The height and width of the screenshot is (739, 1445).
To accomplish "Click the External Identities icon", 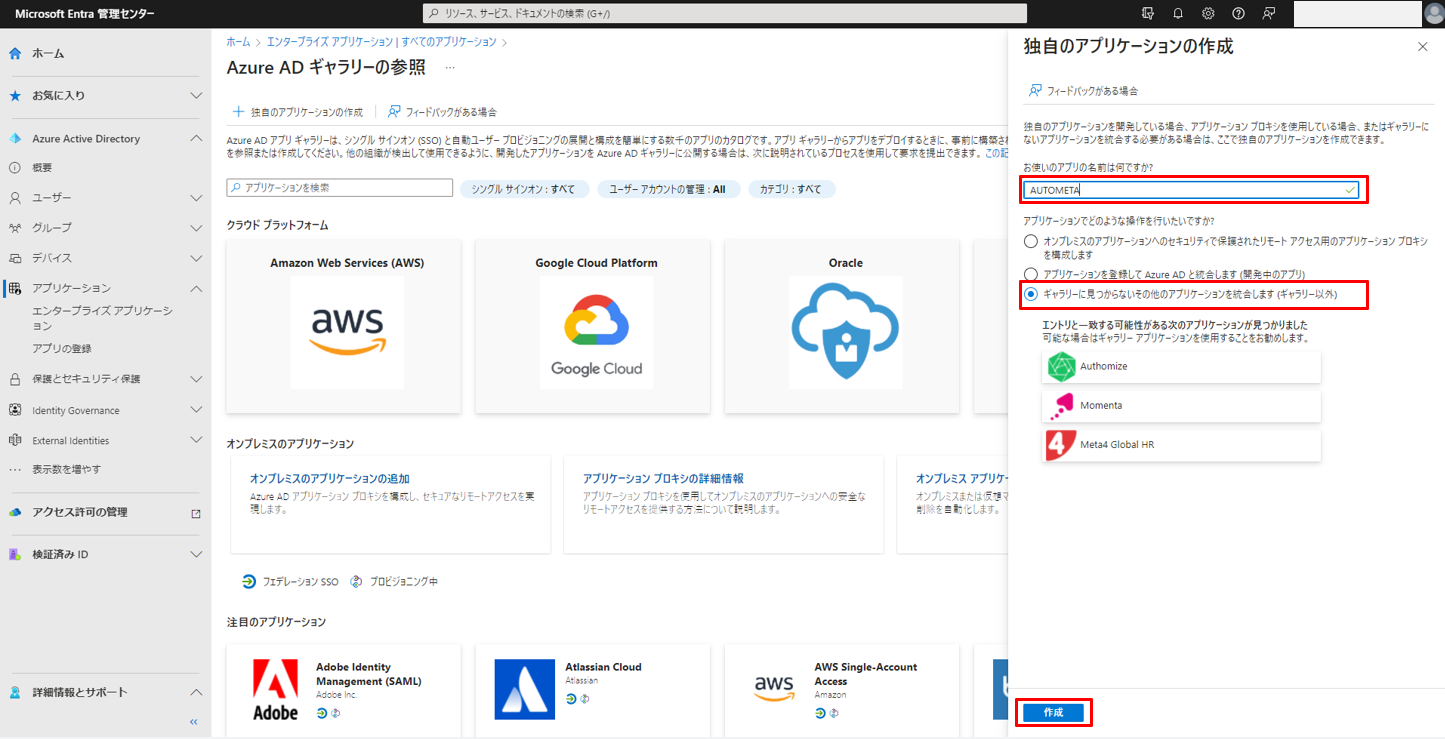I will pyautogui.click(x=15, y=440).
